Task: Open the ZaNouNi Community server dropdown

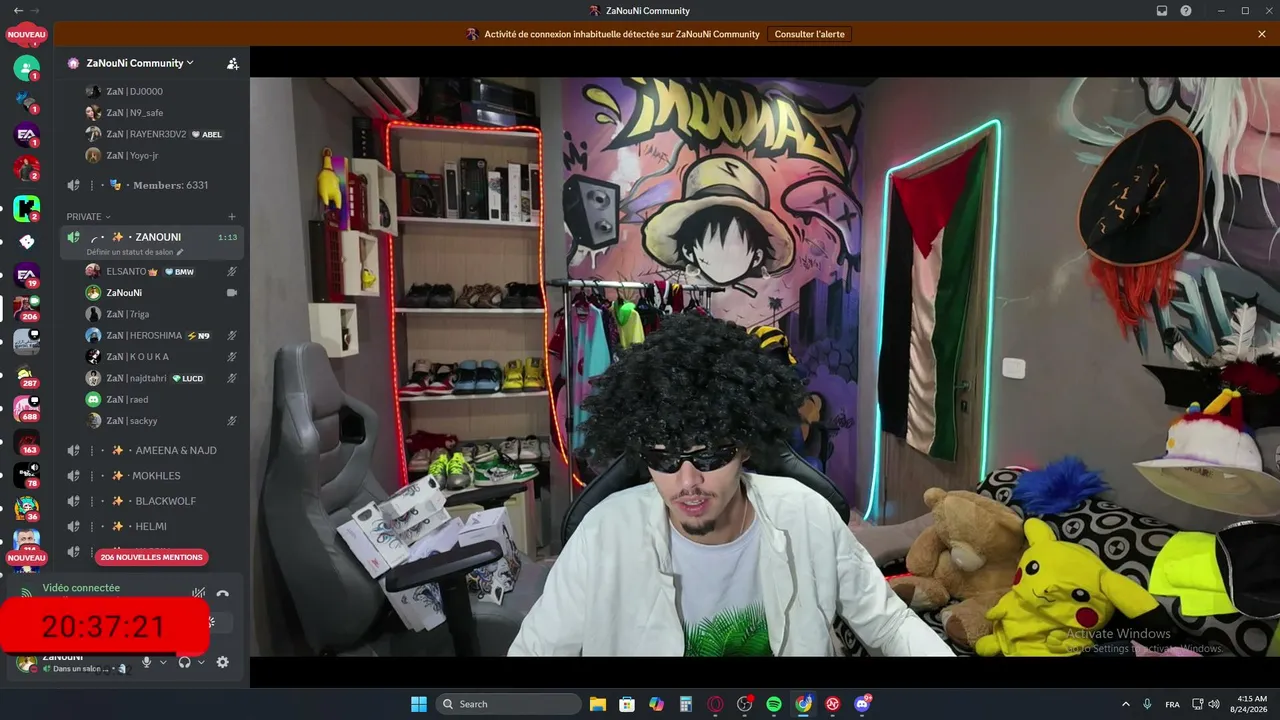Action: pos(140,63)
